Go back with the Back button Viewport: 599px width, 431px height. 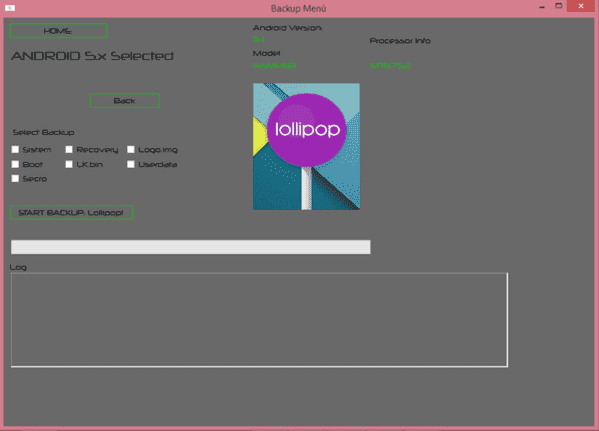tap(125, 100)
